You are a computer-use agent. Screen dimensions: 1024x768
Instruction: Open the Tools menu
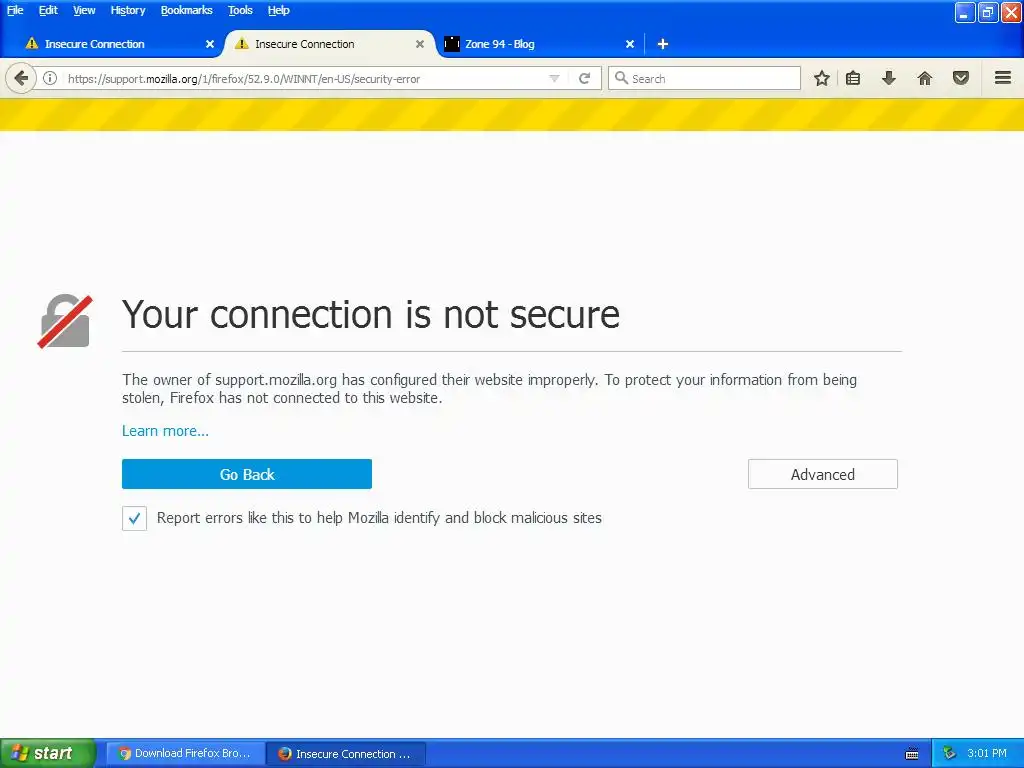240,10
